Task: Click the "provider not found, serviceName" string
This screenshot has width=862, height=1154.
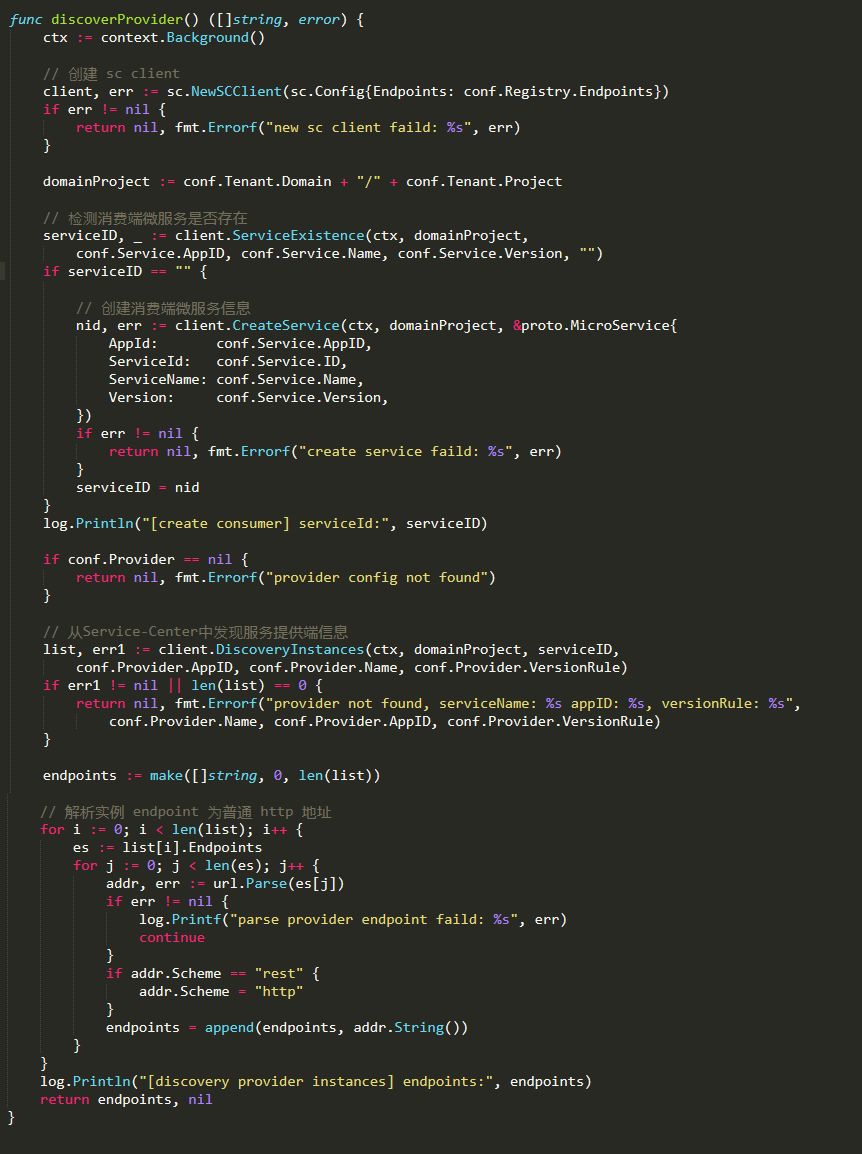Action: coord(529,704)
